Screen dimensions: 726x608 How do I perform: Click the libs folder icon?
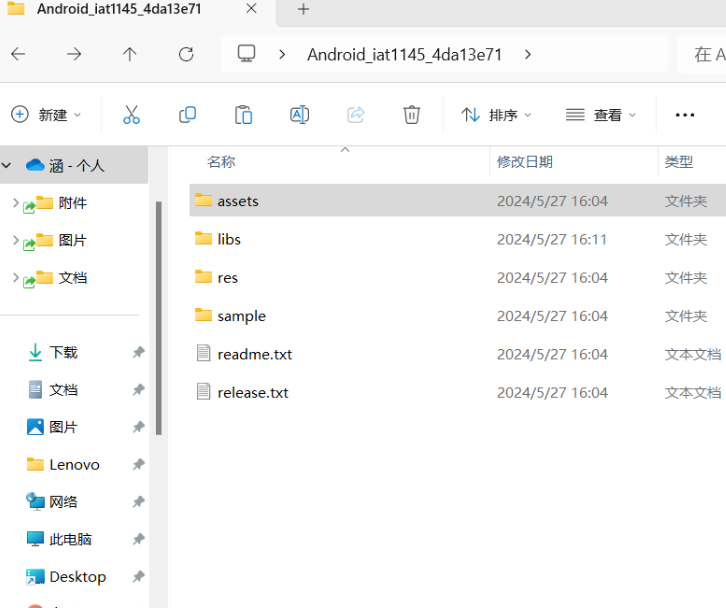[203, 238]
